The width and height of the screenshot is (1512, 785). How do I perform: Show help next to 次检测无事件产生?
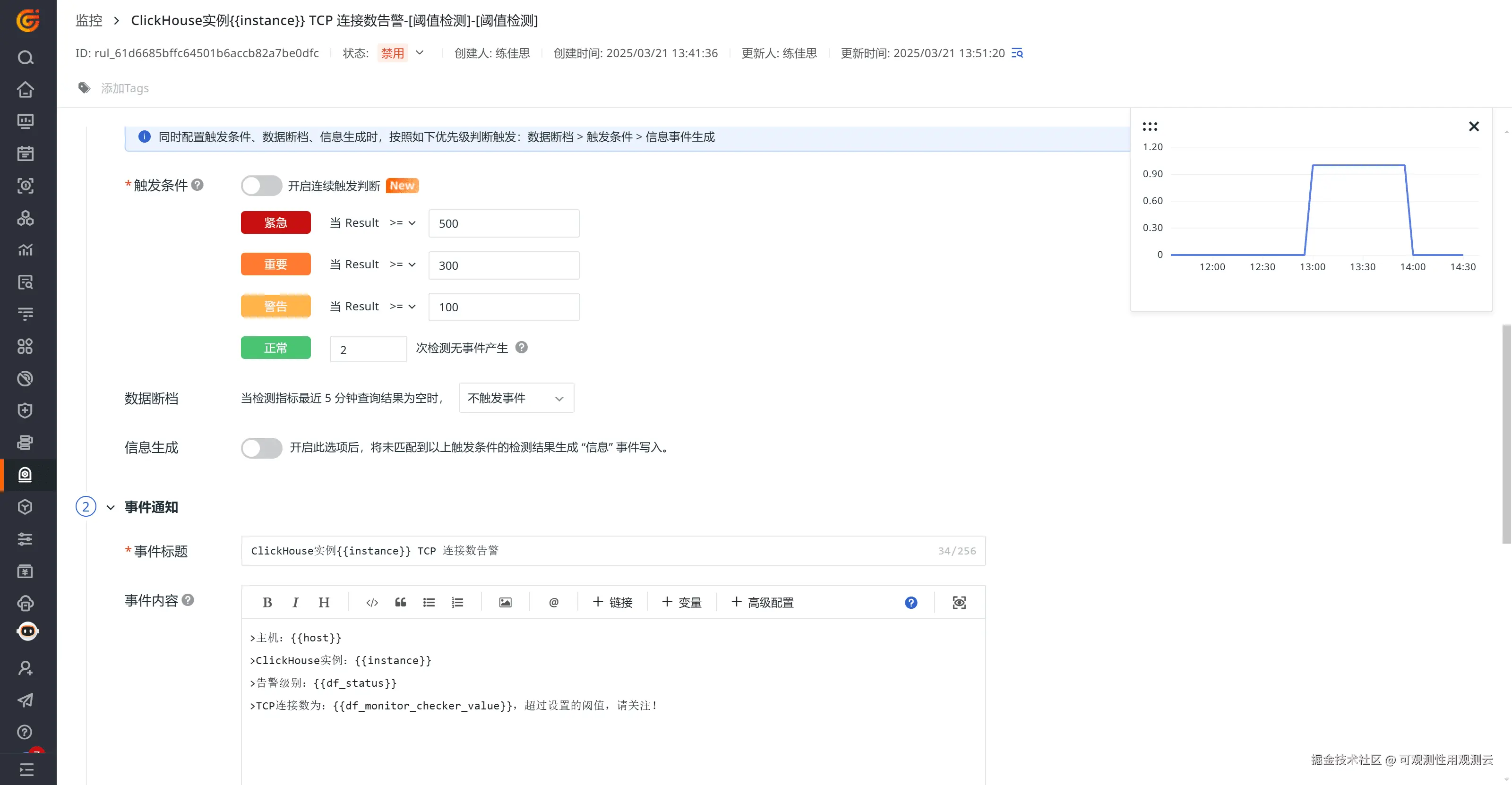coord(521,347)
